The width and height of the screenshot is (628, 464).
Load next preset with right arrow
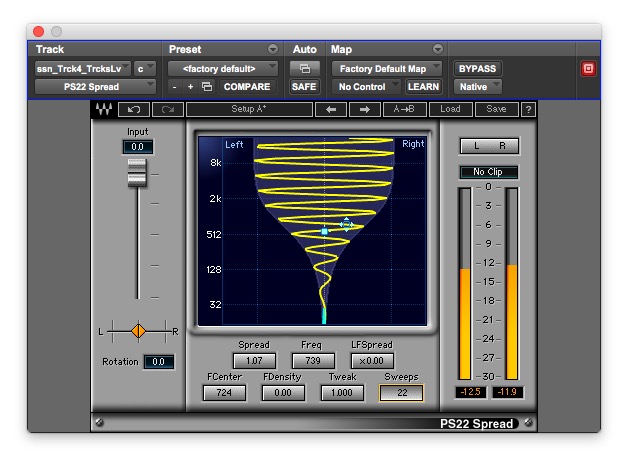364,109
